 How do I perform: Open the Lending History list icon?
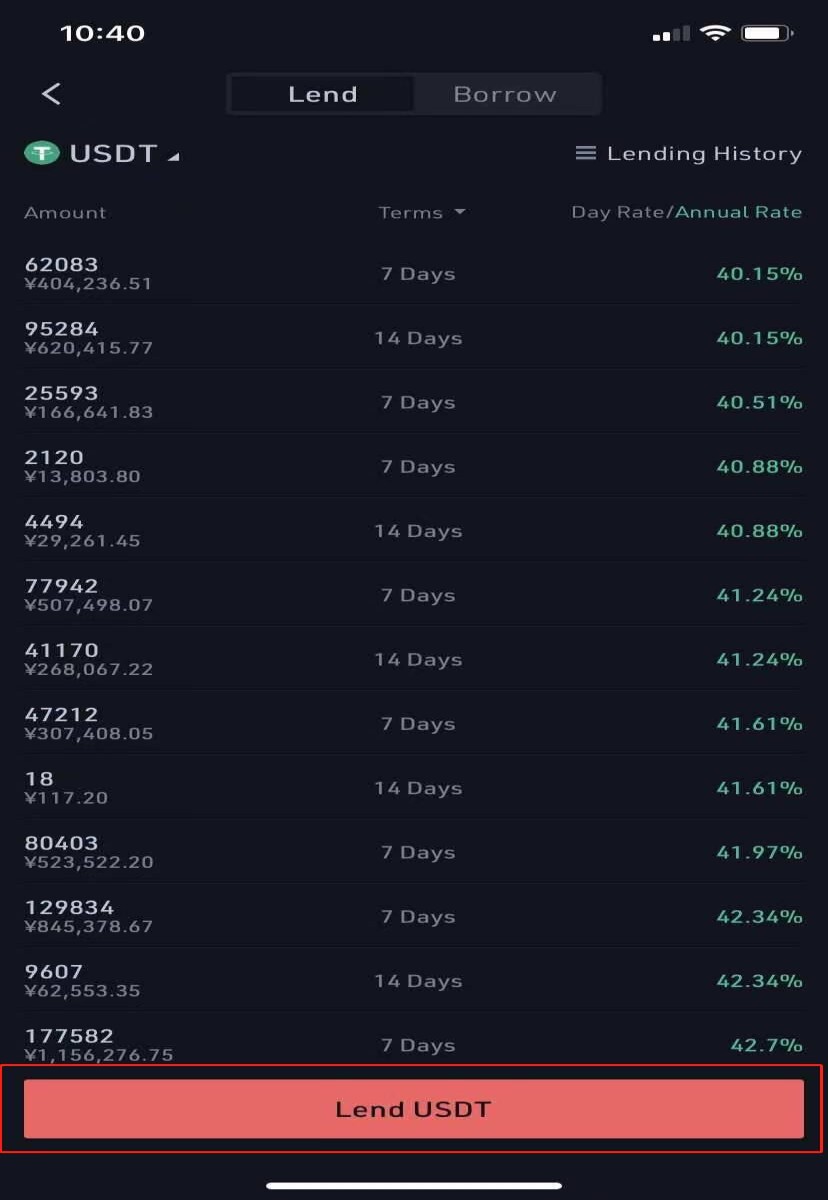(x=586, y=153)
